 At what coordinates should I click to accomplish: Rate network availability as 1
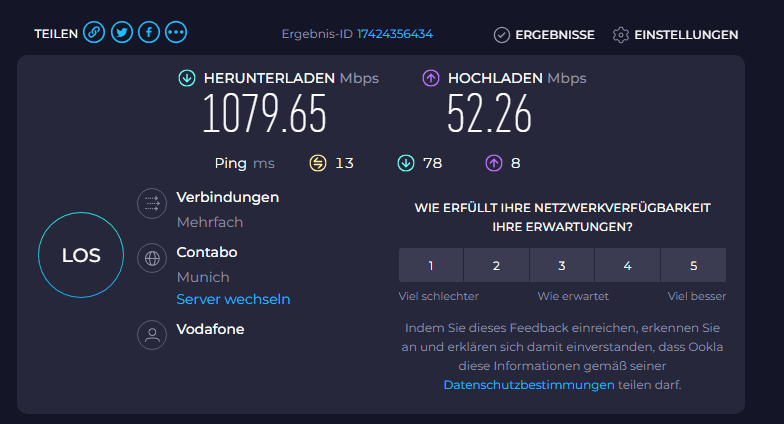point(431,265)
